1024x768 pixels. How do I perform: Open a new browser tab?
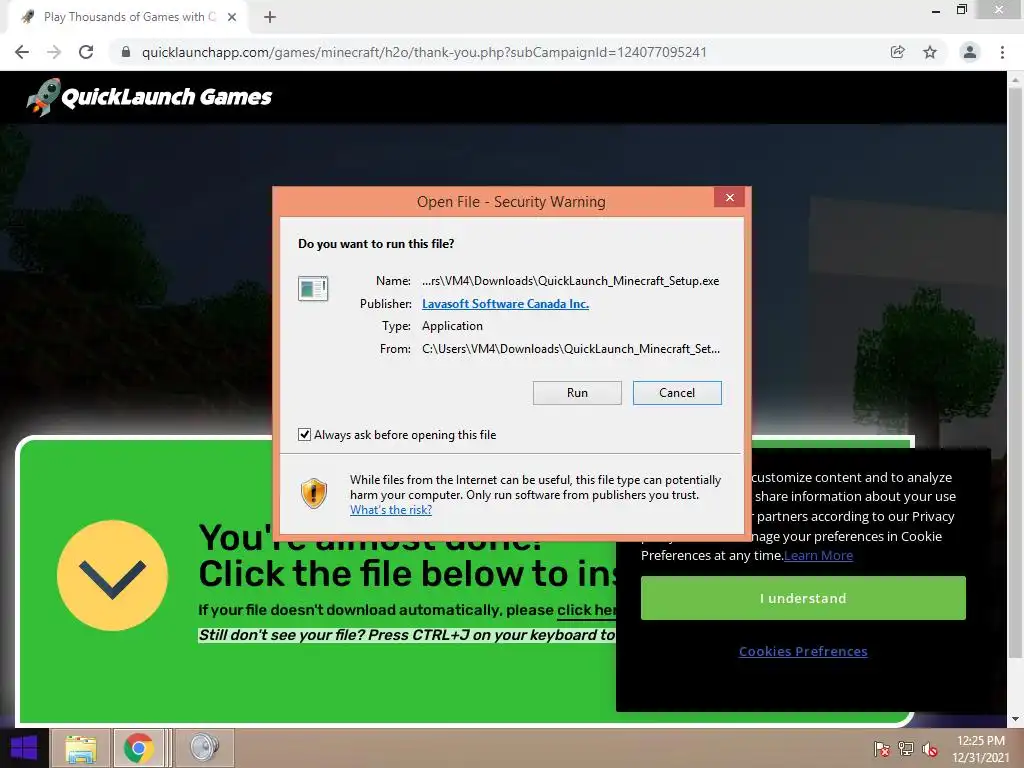coord(270,17)
